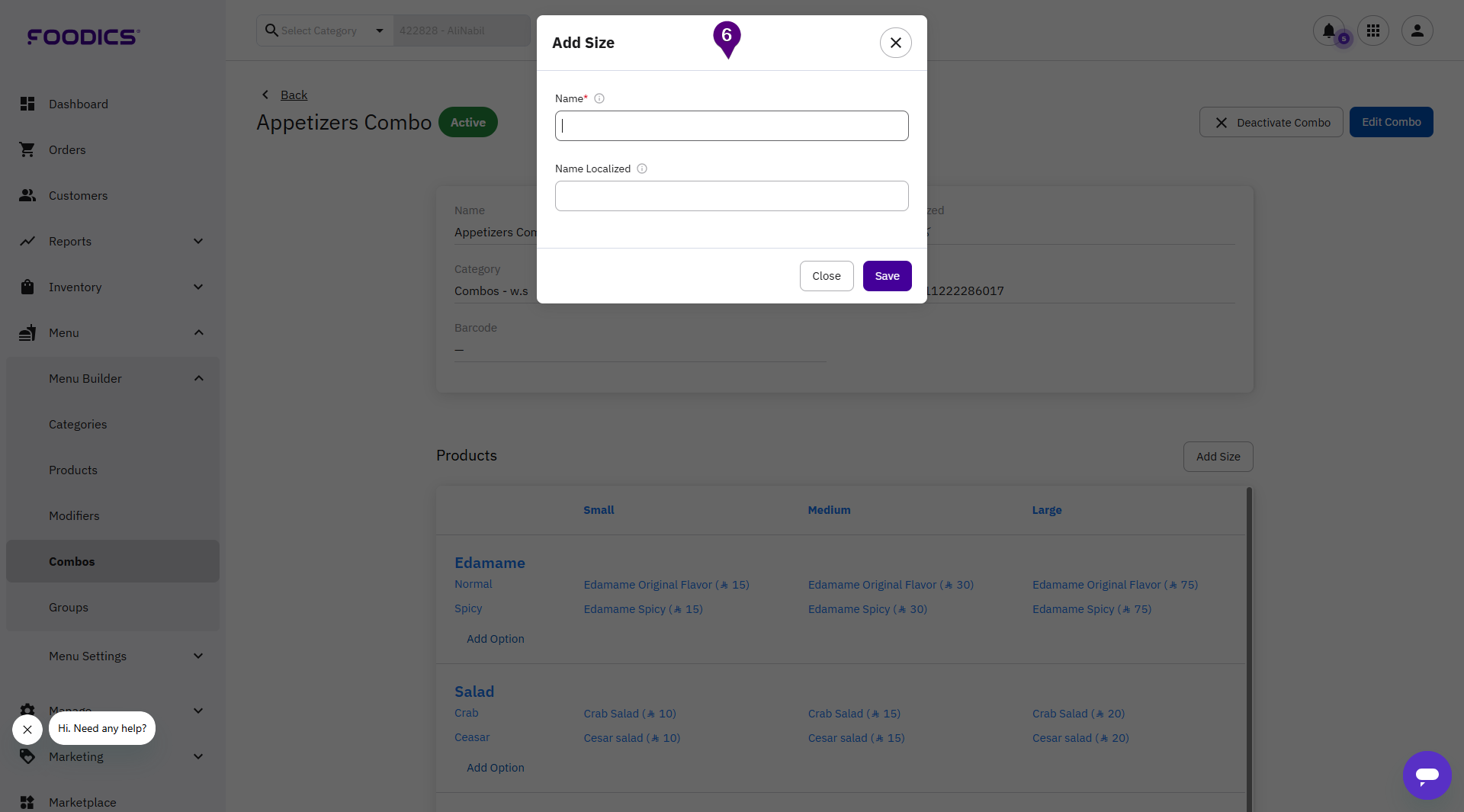Open the user profile icon
1464x812 pixels.
[x=1417, y=30]
